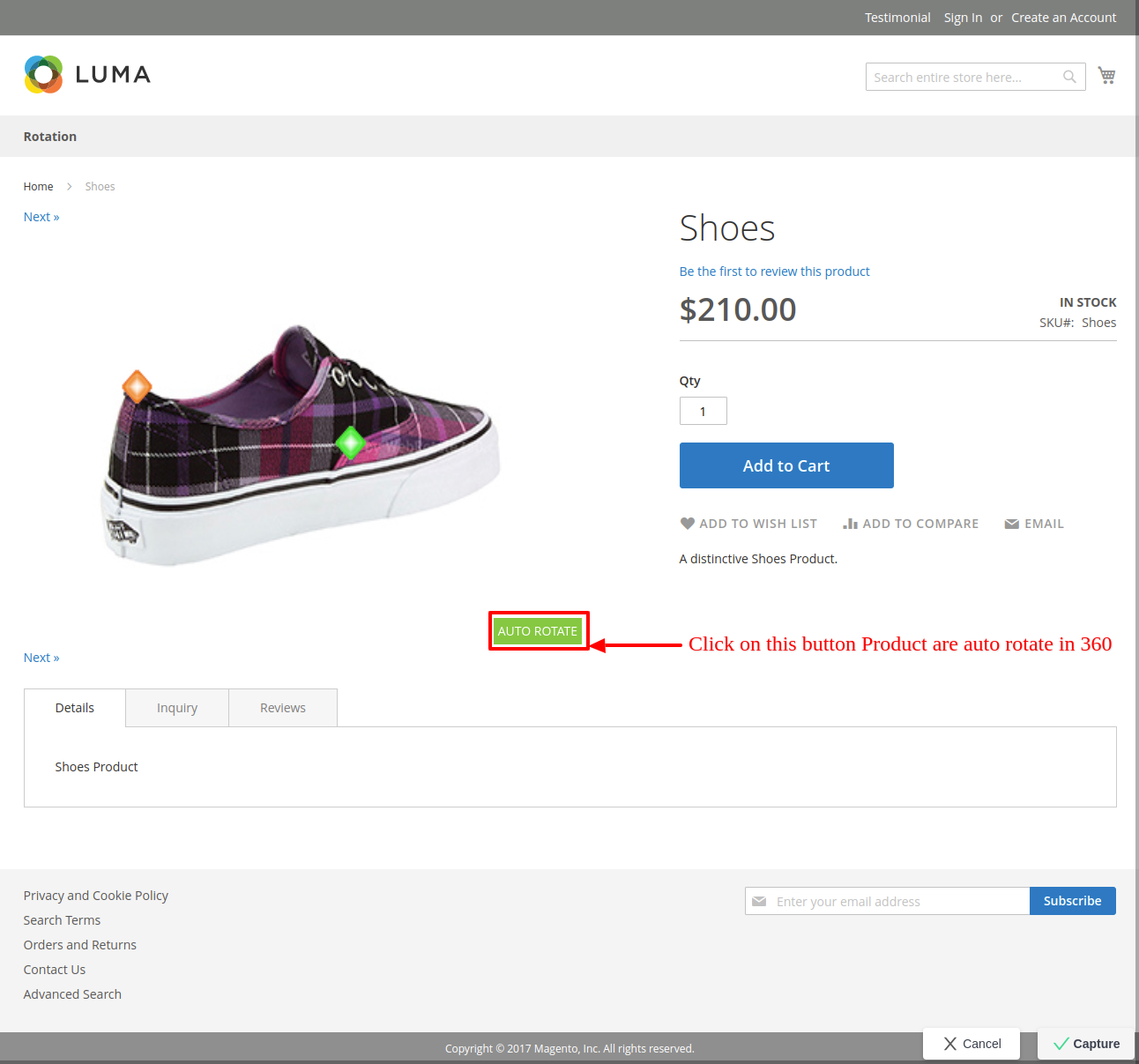Image resolution: width=1139 pixels, height=1064 pixels.
Task: Click the green diamond hotspot on shoe
Action: pyautogui.click(x=351, y=443)
